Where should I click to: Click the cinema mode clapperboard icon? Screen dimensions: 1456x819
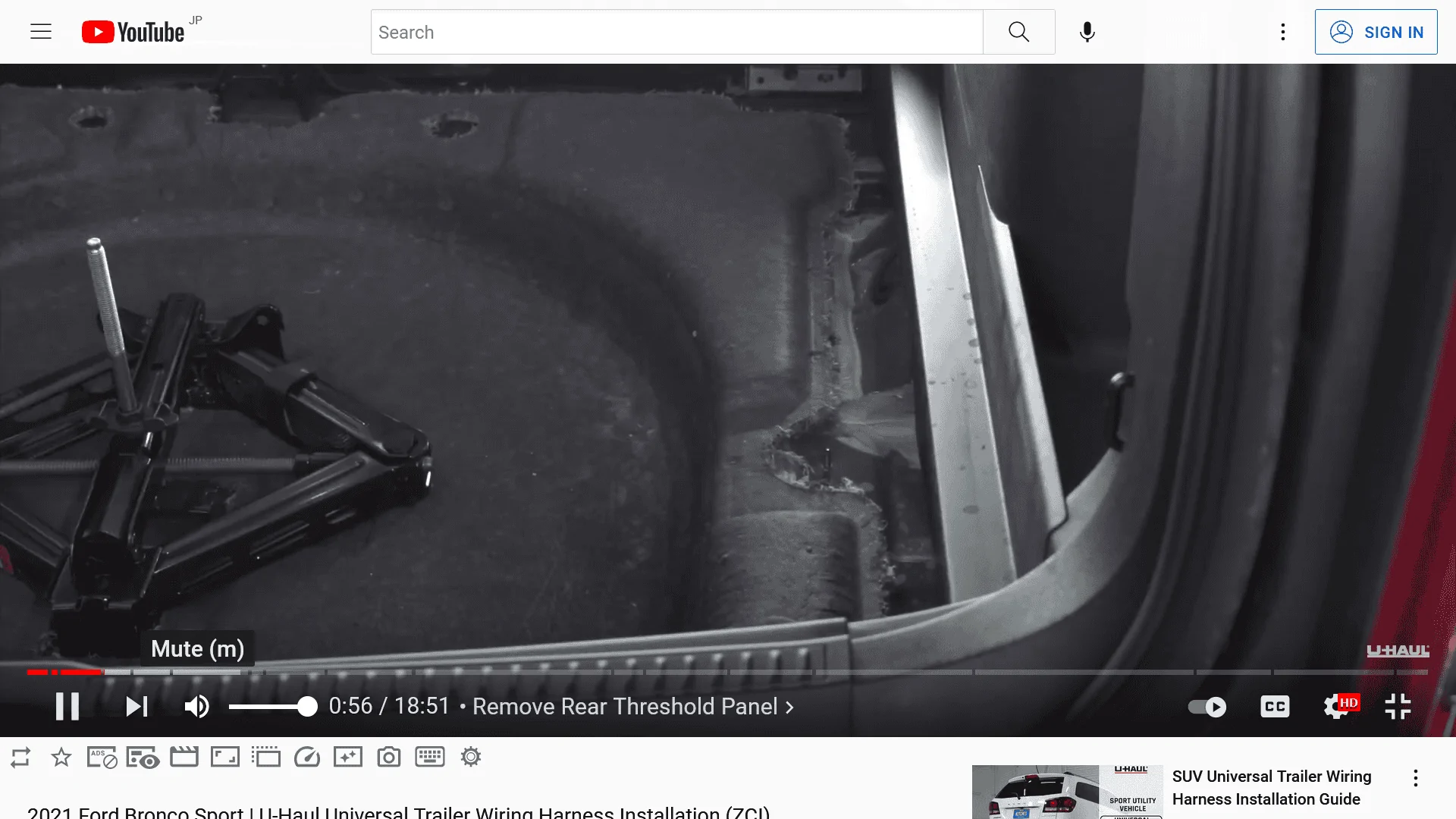(184, 757)
